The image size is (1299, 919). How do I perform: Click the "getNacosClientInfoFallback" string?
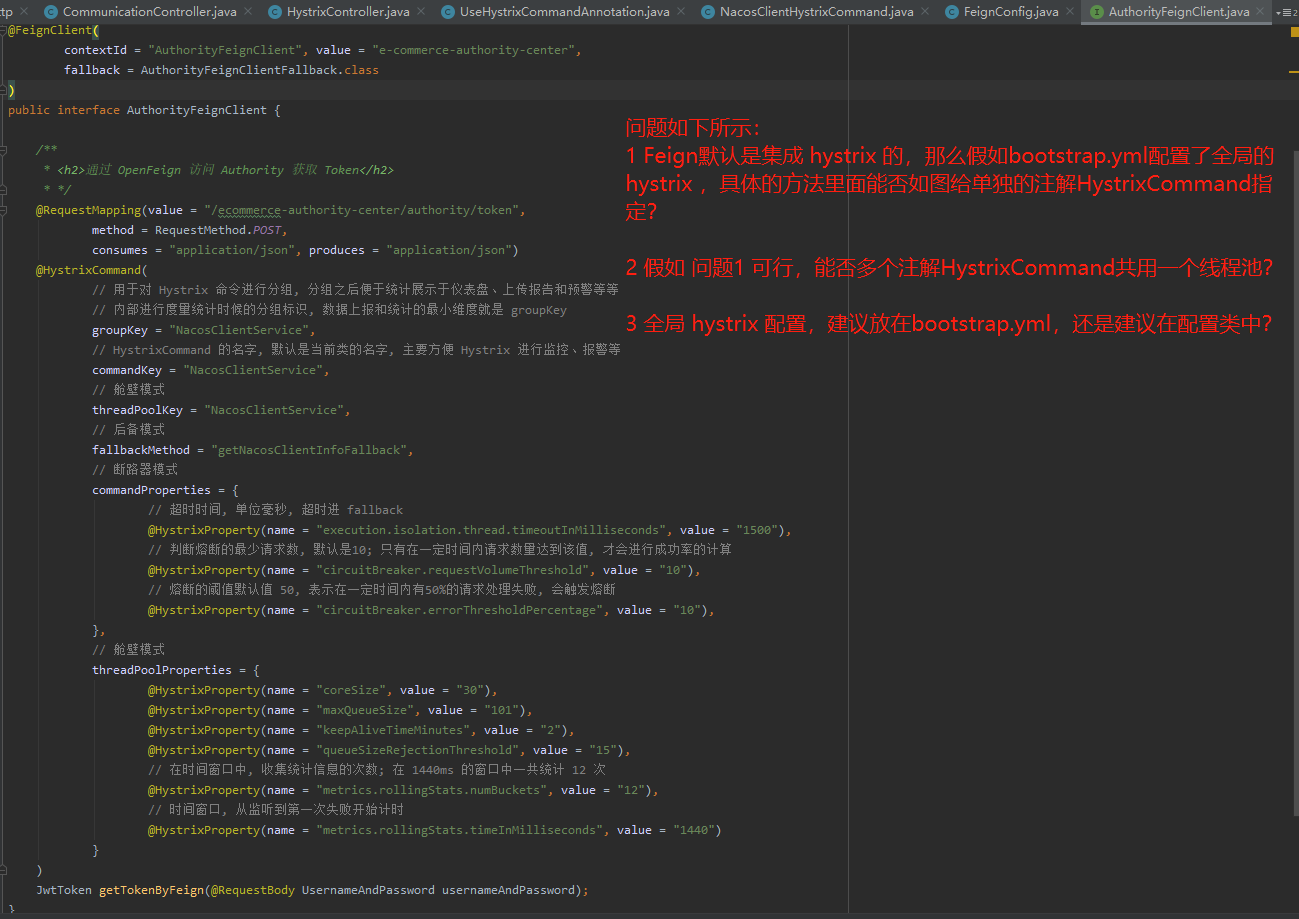(x=310, y=450)
